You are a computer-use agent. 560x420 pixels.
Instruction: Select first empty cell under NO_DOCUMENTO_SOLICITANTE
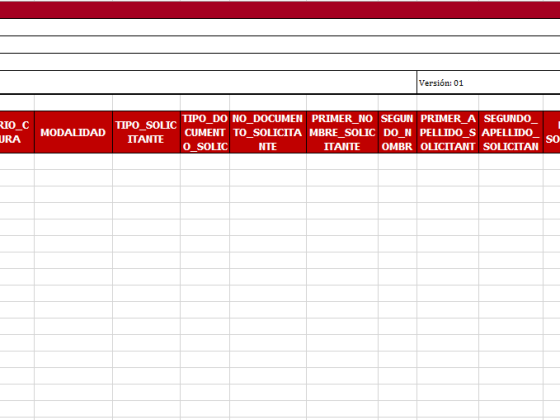(268, 161)
